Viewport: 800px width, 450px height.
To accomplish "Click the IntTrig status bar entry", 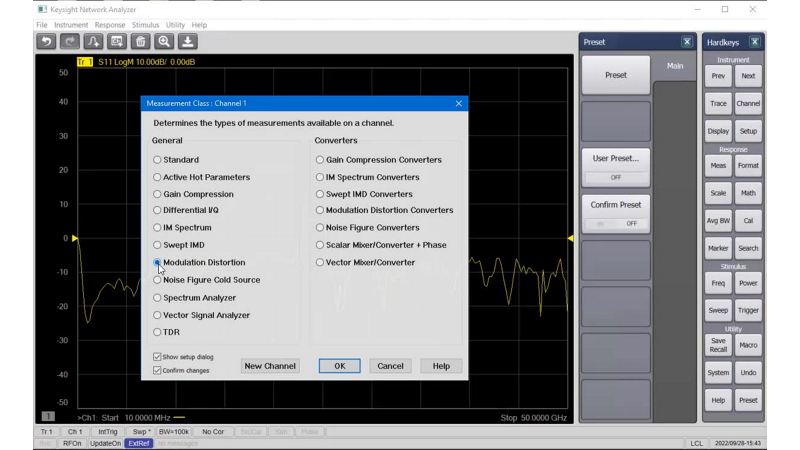I will [x=108, y=432].
